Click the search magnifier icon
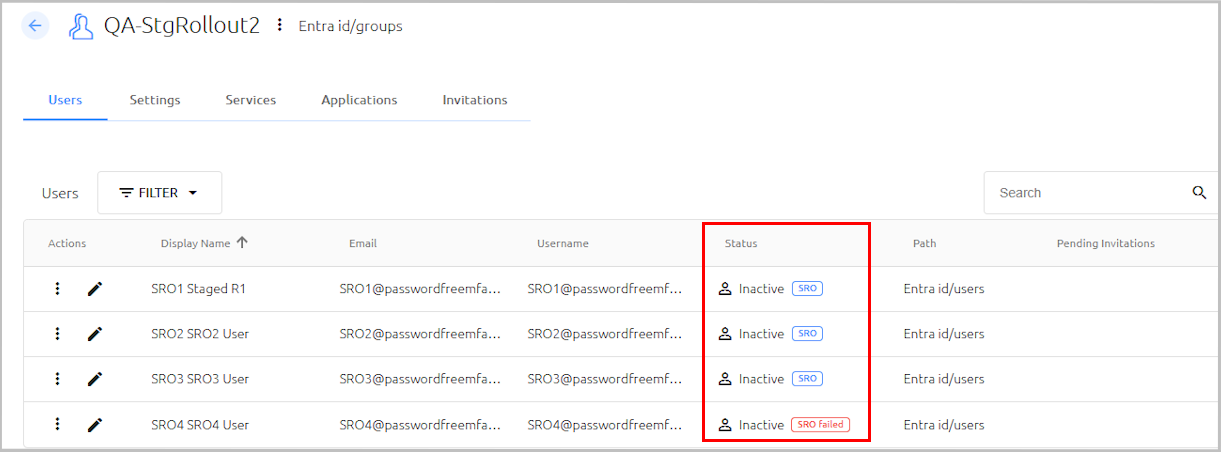Screen dimensions: 1221x452 [x=1199, y=193]
